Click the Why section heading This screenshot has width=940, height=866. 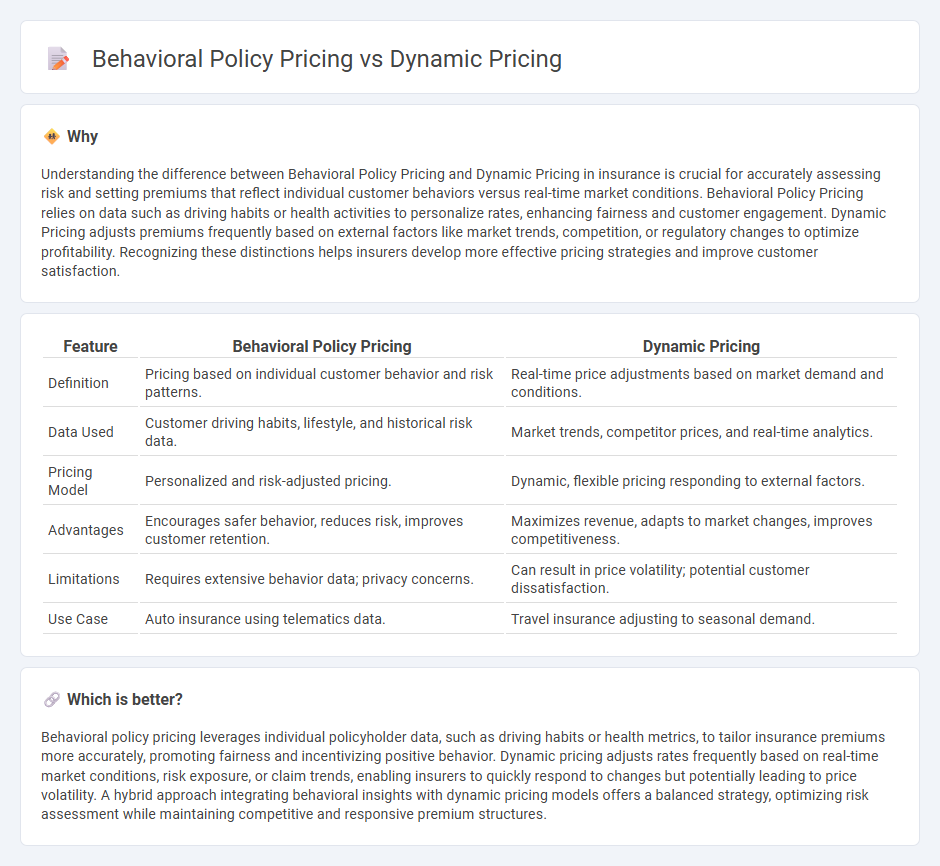click(82, 137)
